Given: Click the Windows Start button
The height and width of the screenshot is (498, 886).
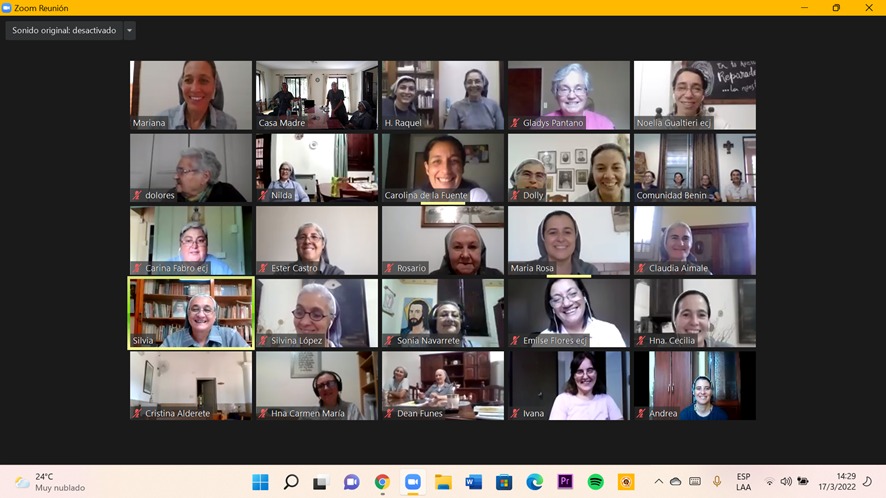Looking at the screenshot, I should point(260,482).
